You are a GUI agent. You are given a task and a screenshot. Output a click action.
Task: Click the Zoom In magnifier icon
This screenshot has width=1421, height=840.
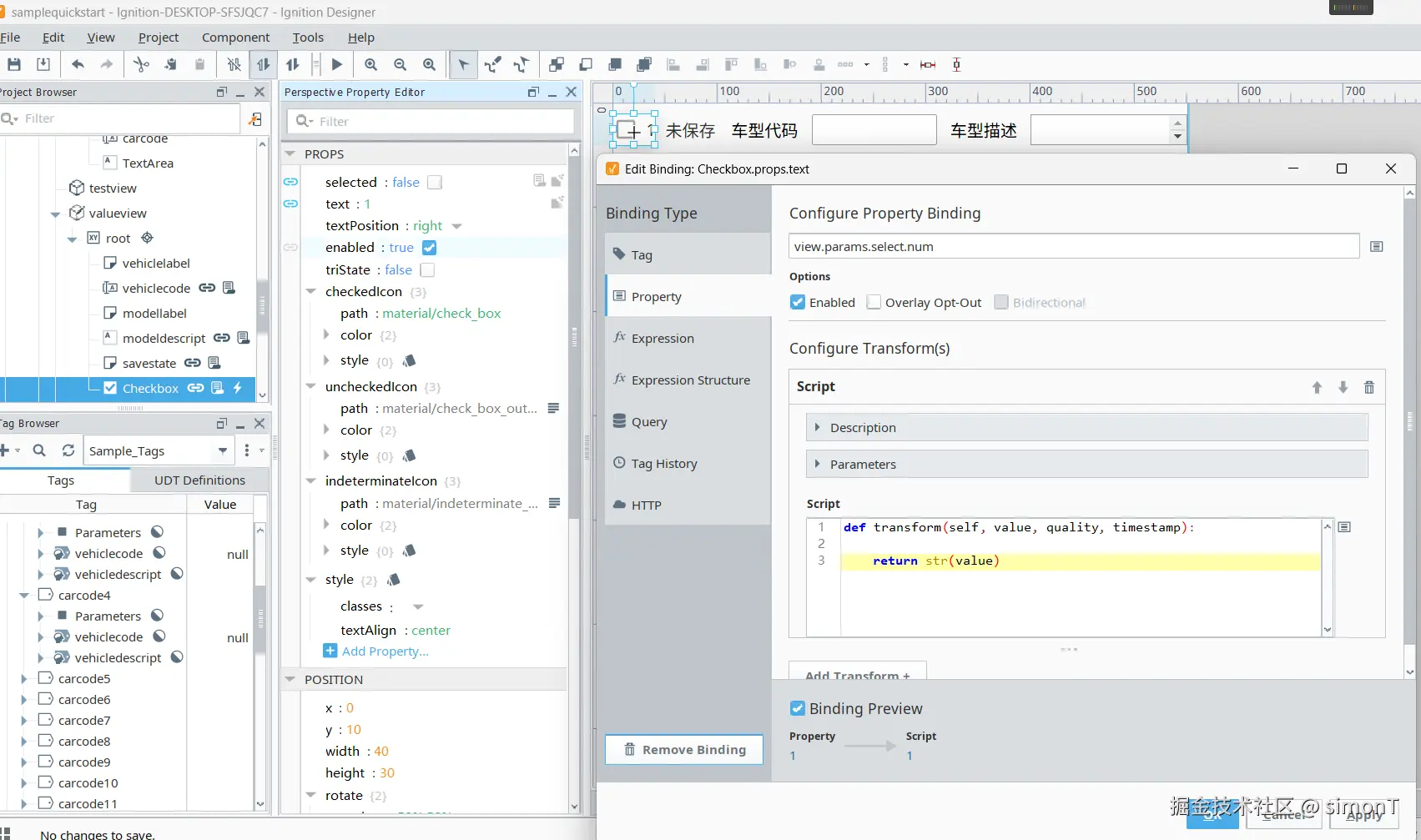point(370,64)
